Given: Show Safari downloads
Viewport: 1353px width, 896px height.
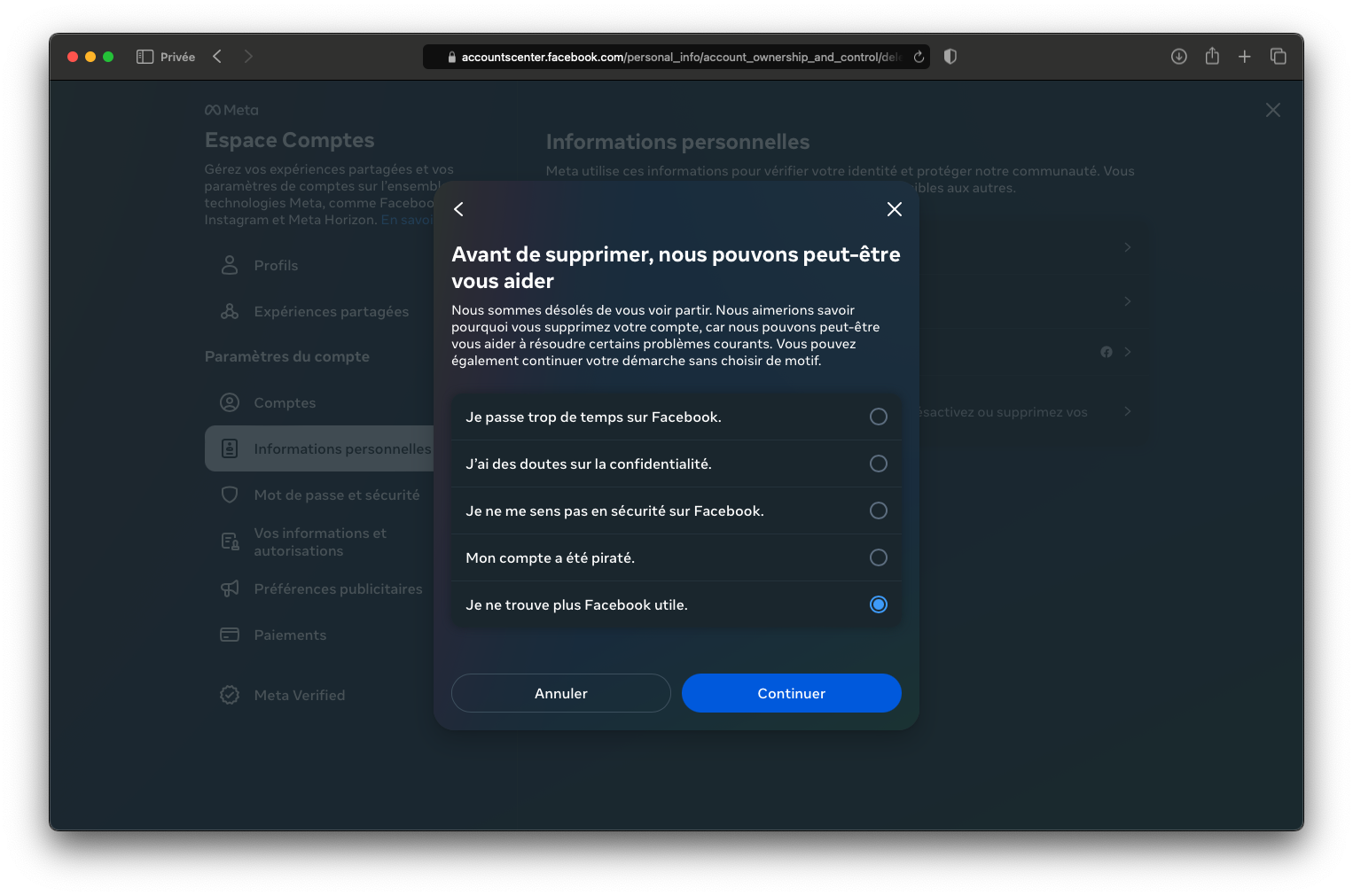Looking at the screenshot, I should (x=1178, y=57).
